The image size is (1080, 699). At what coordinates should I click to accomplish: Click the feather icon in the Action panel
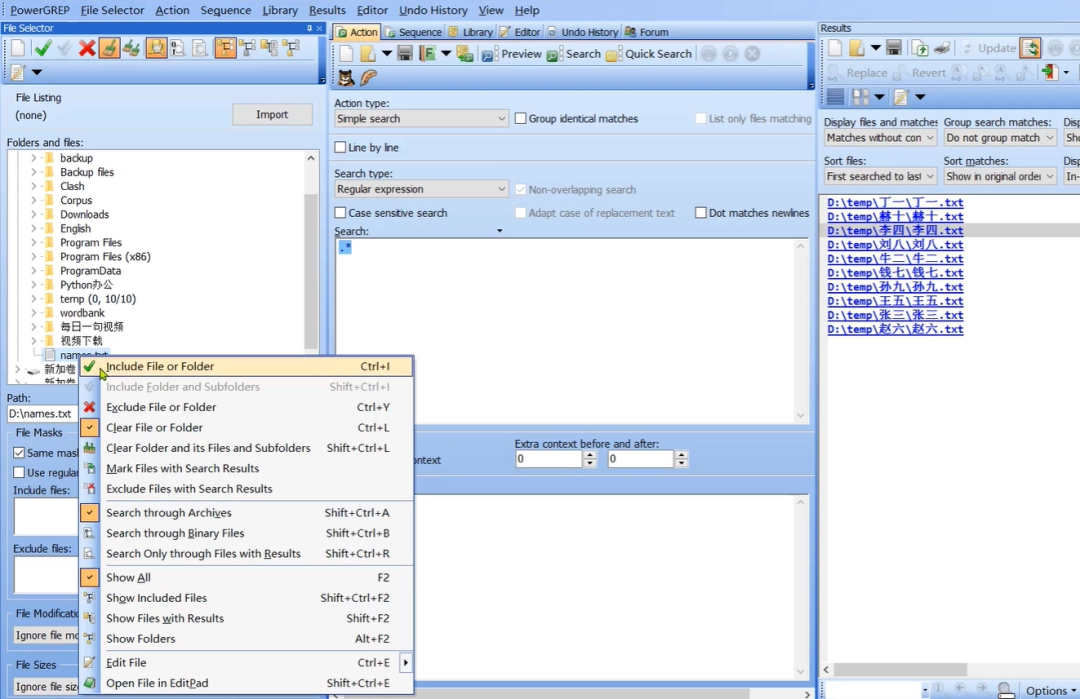click(368, 78)
